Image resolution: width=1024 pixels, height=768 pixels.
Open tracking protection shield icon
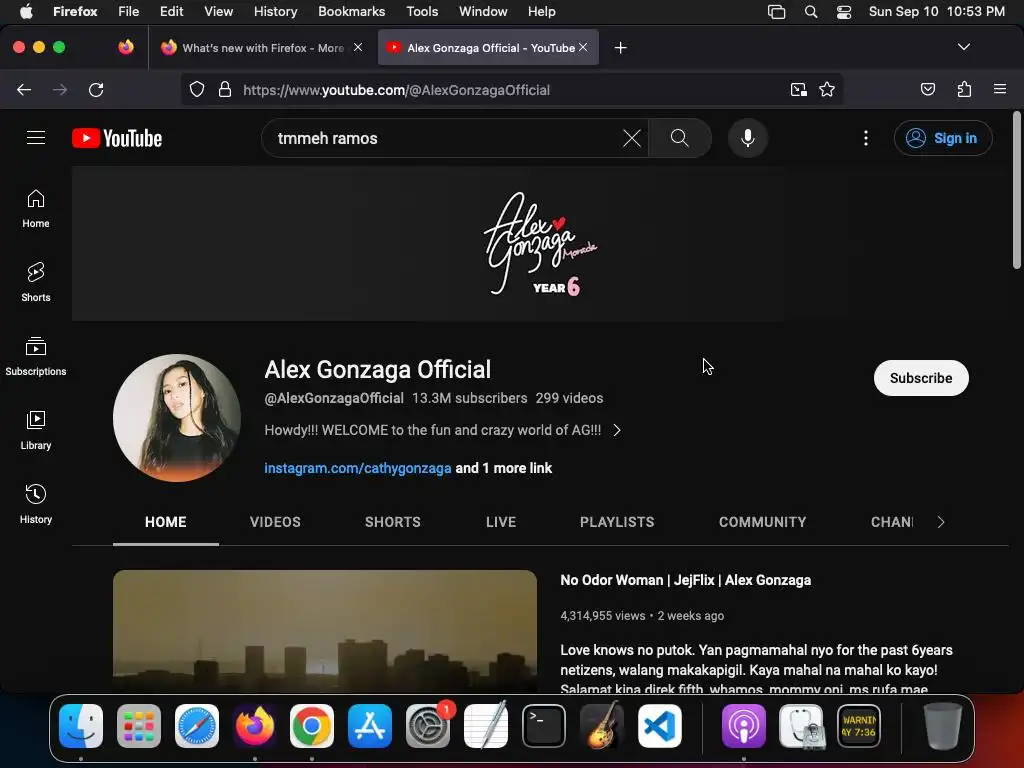pos(197,89)
